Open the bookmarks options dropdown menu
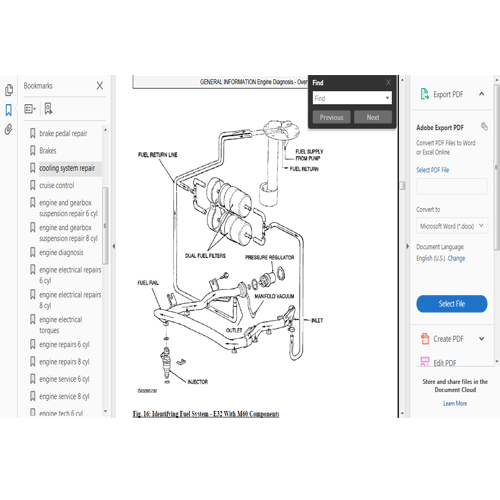Viewport: 500px width, 500px height. click(x=30, y=109)
